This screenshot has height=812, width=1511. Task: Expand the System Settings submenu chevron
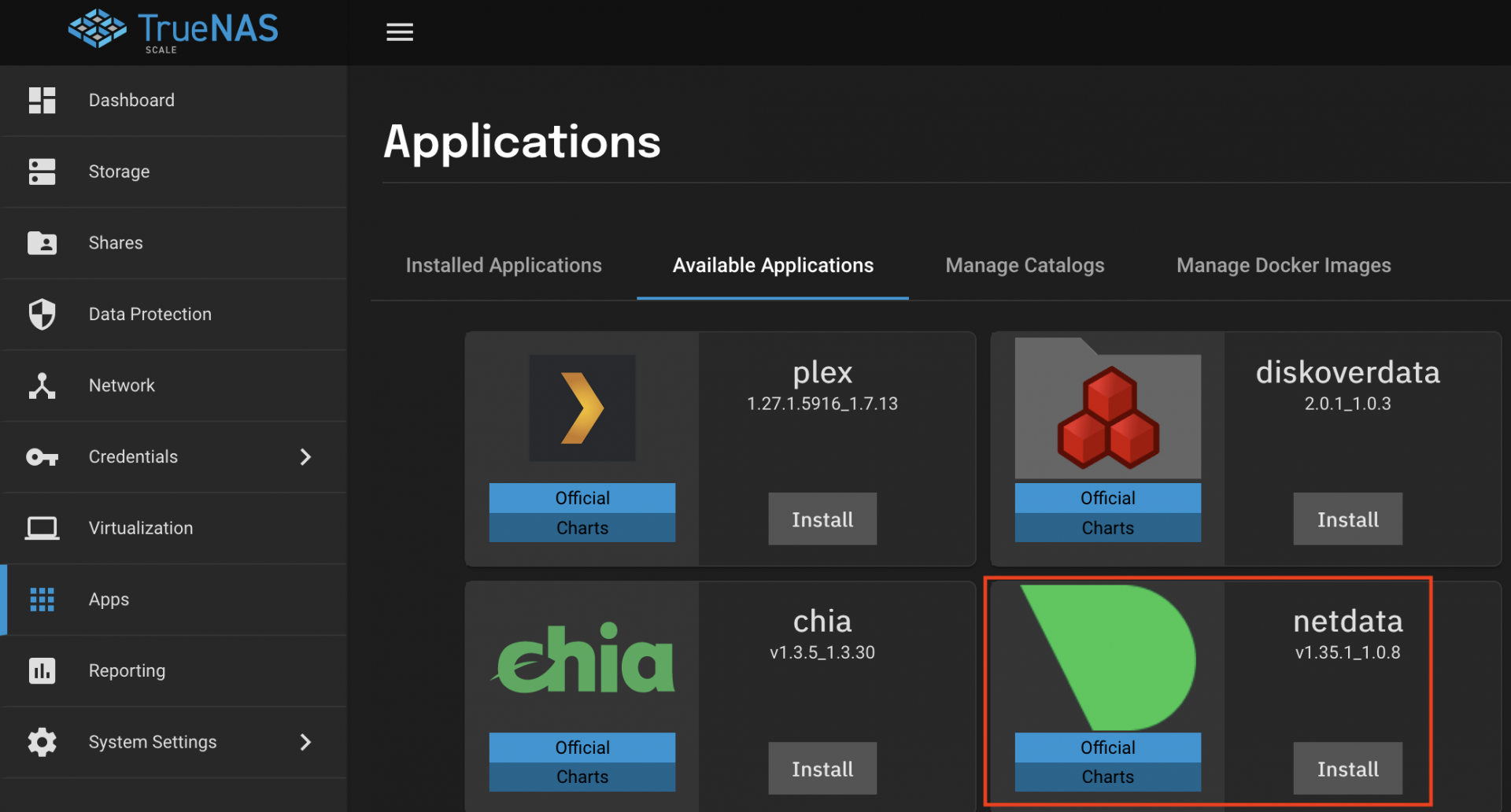tap(306, 742)
